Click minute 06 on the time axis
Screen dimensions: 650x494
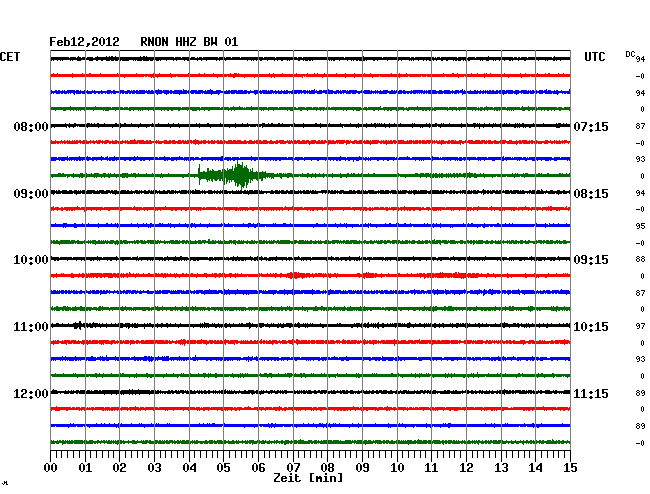tap(258, 468)
